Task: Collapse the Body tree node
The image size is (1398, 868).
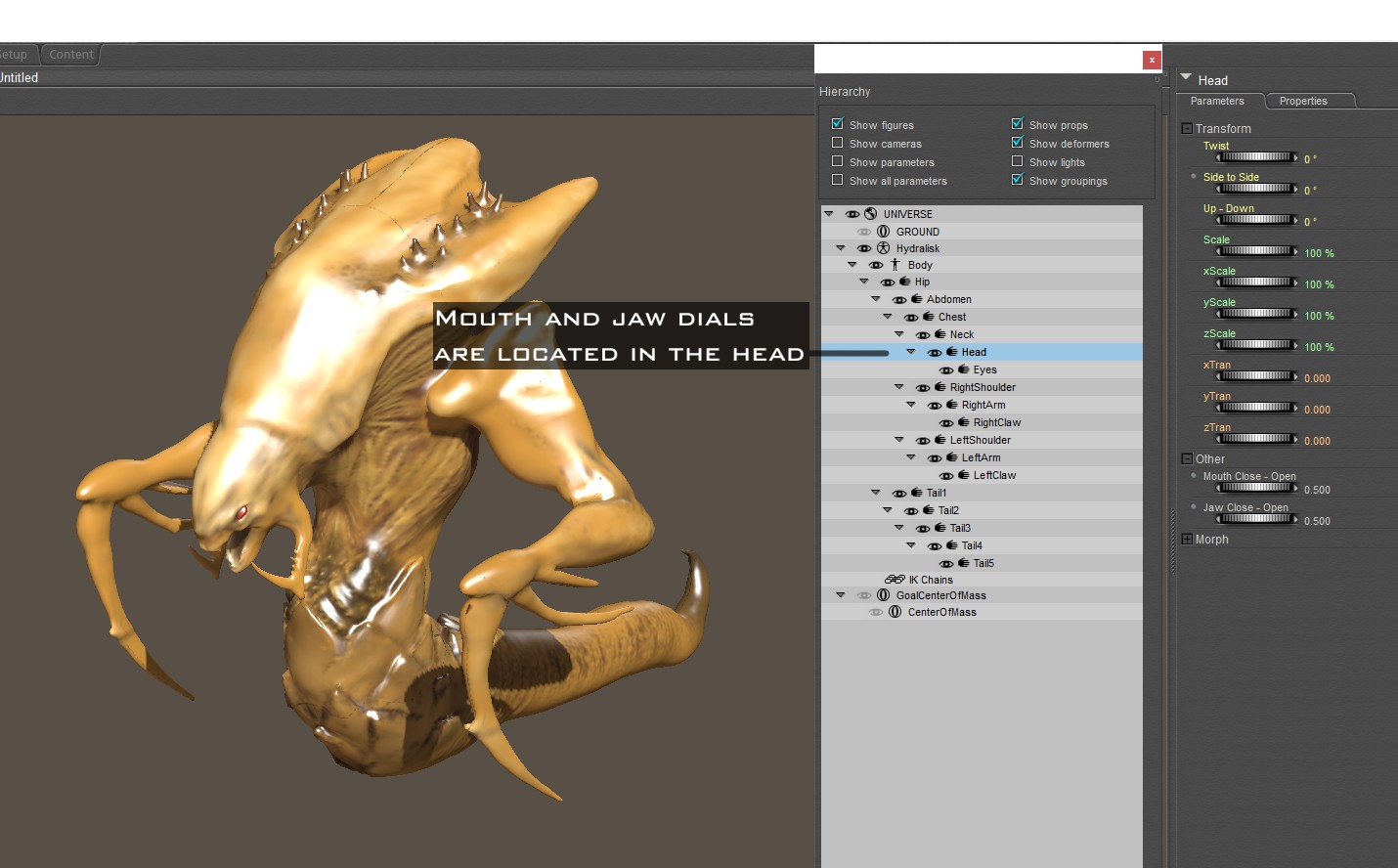Action: tap(852, 264)
